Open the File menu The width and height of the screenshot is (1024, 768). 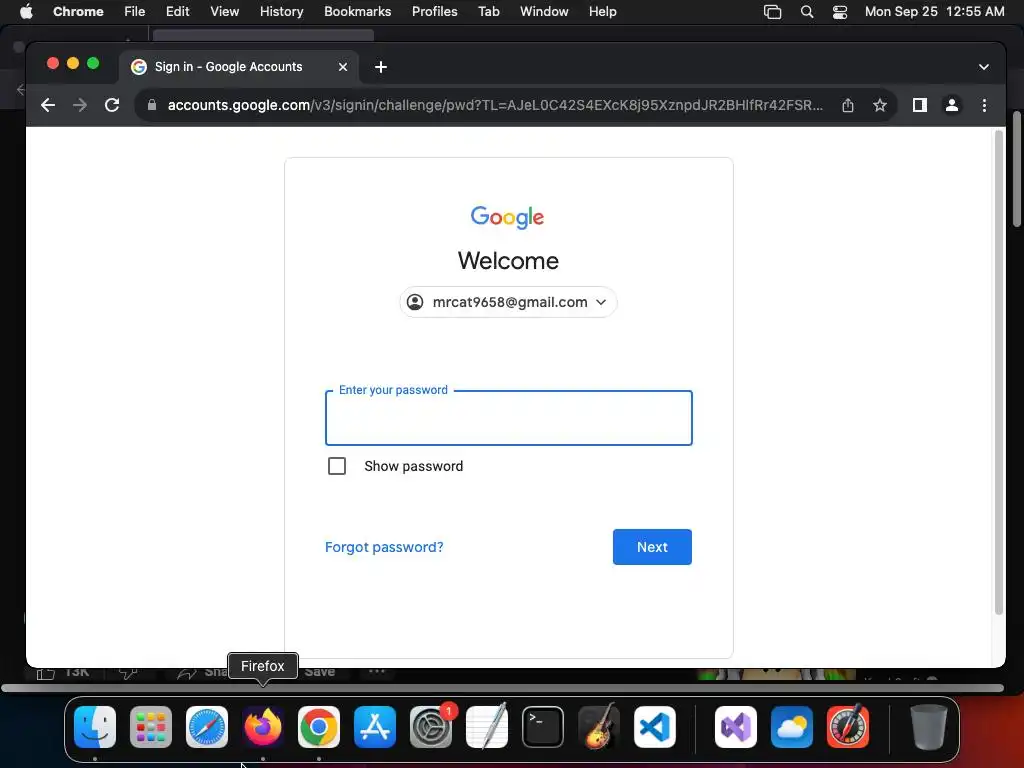coord(135,12)
